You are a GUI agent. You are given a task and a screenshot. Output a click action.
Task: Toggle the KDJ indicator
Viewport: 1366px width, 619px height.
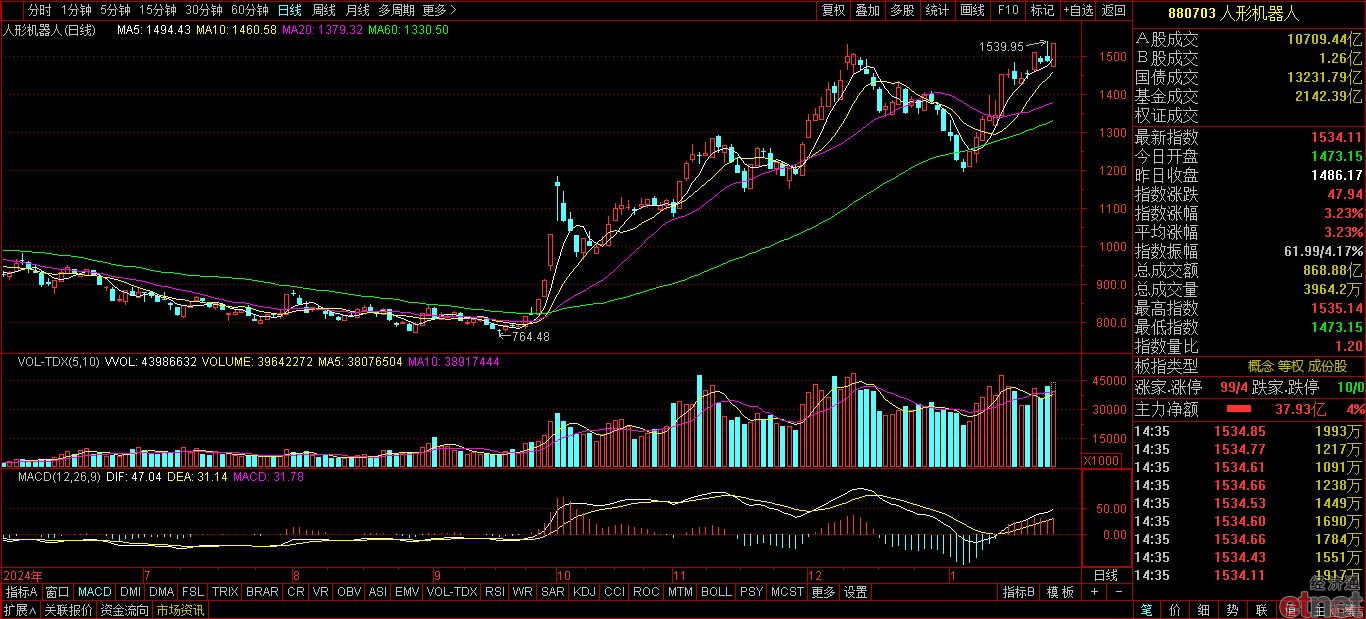[584, 592]
